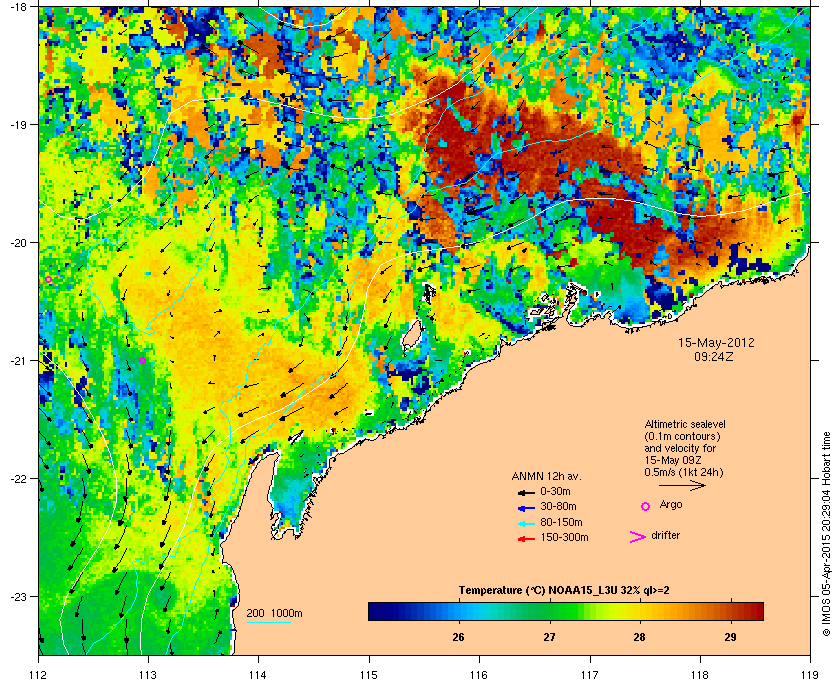Click the 0-30m depth label
The height and width of the screenshot is (680, 840).
555,491
